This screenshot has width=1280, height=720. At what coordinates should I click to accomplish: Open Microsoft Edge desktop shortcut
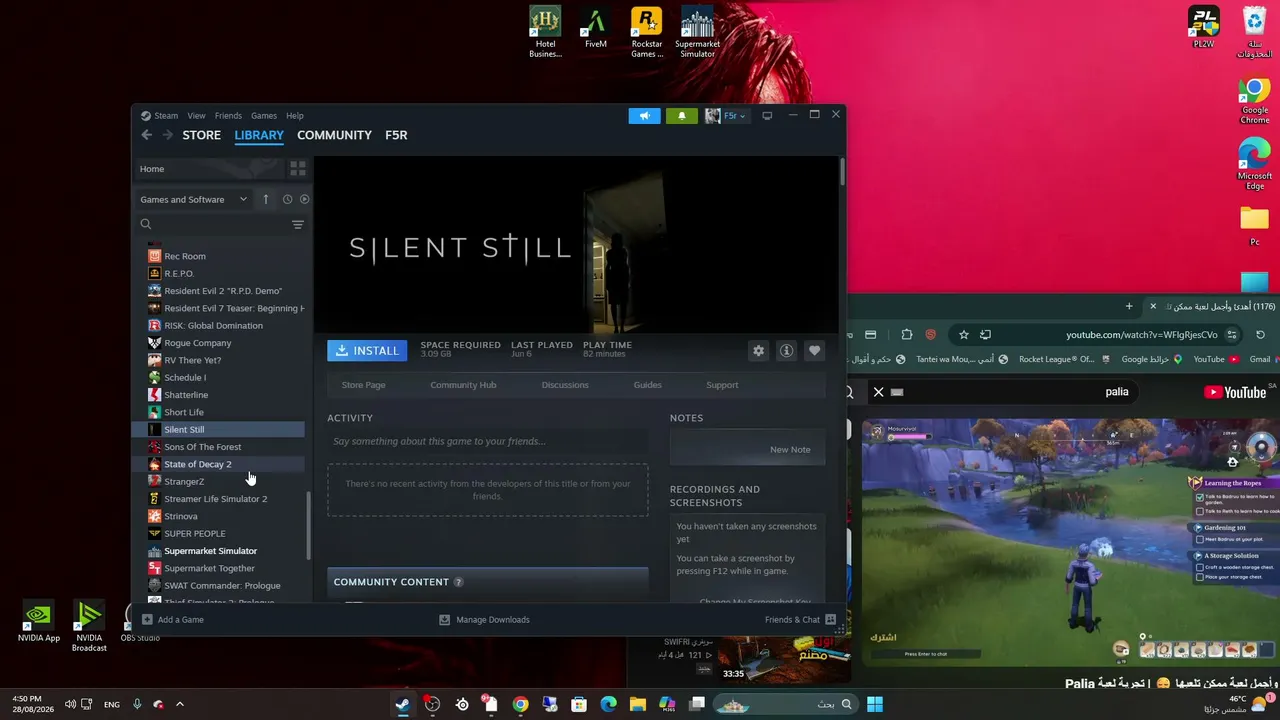(1255, 164)
